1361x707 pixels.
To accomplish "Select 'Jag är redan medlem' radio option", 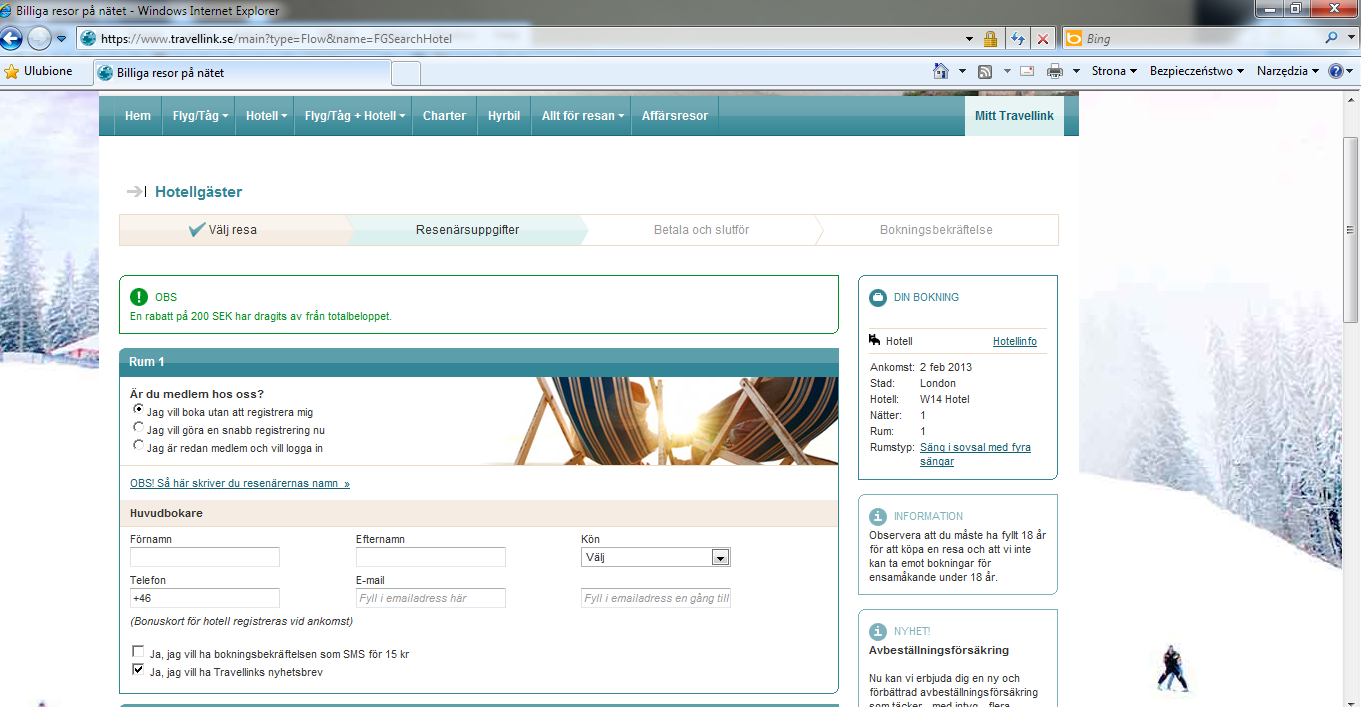I will pyautogui.click(x=139, y=447).
